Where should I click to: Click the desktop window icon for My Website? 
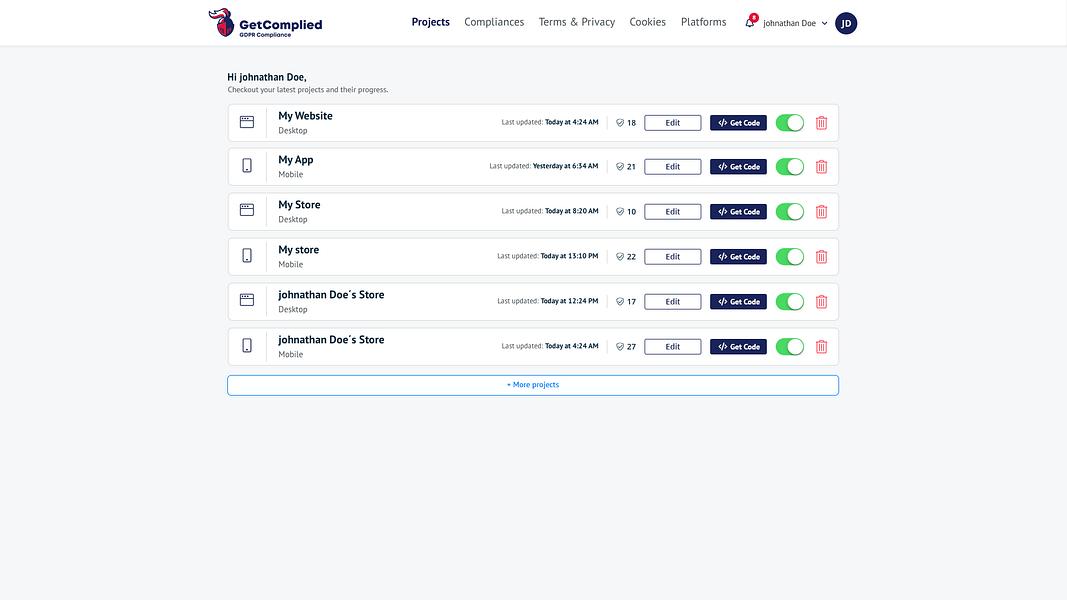point(247,122)
